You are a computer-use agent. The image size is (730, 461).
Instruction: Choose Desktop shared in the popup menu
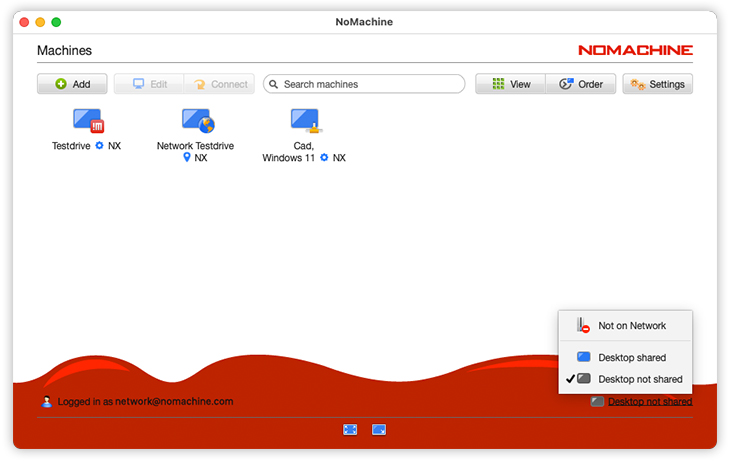[x=631, y=357]
